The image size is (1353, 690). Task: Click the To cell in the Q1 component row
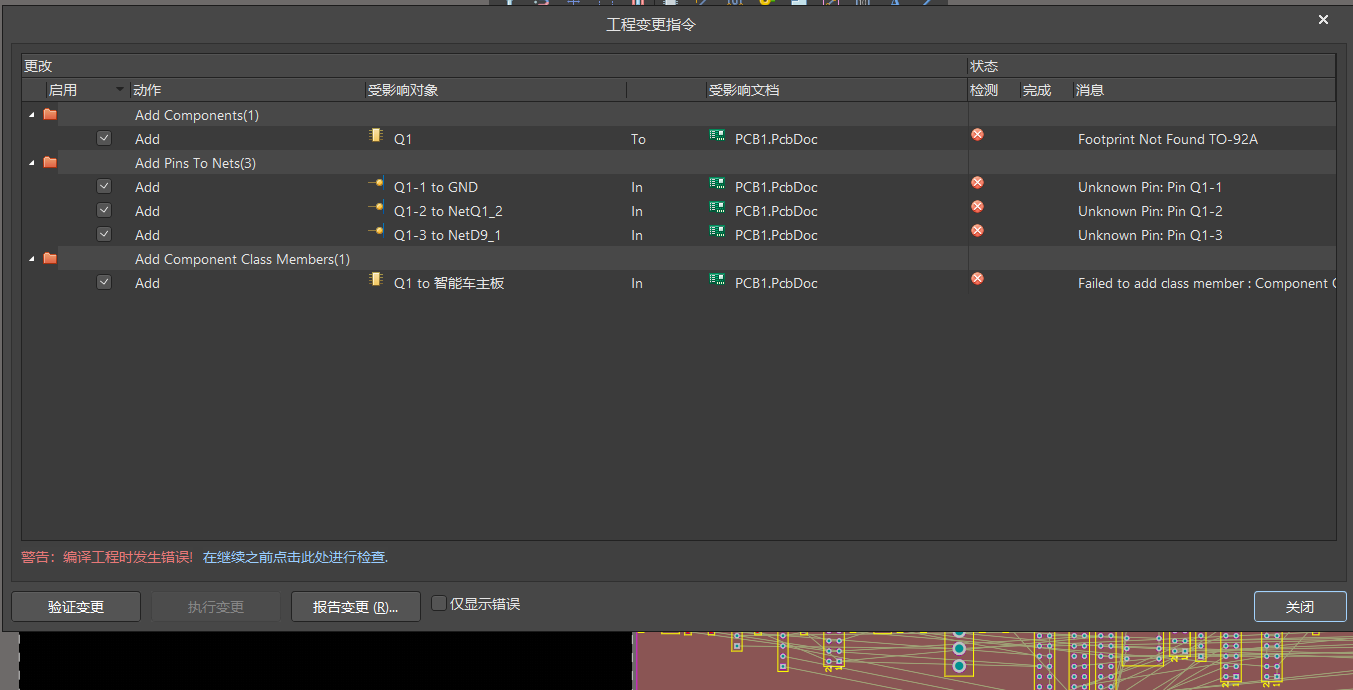click(x=638, y=139)
